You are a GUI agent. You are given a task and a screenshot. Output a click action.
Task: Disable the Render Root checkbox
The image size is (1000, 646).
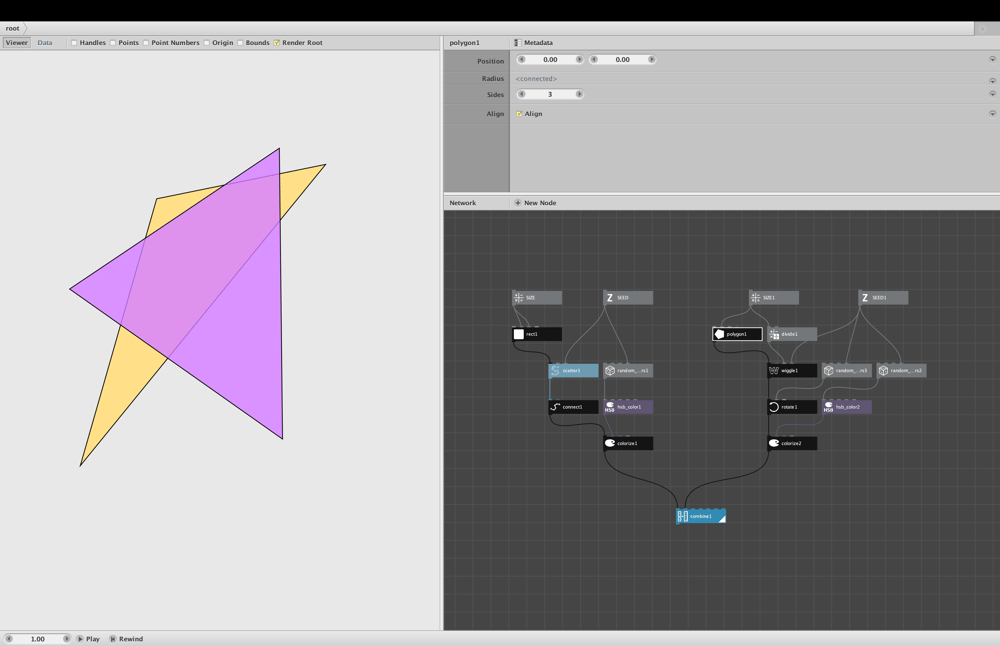point(277,43)
